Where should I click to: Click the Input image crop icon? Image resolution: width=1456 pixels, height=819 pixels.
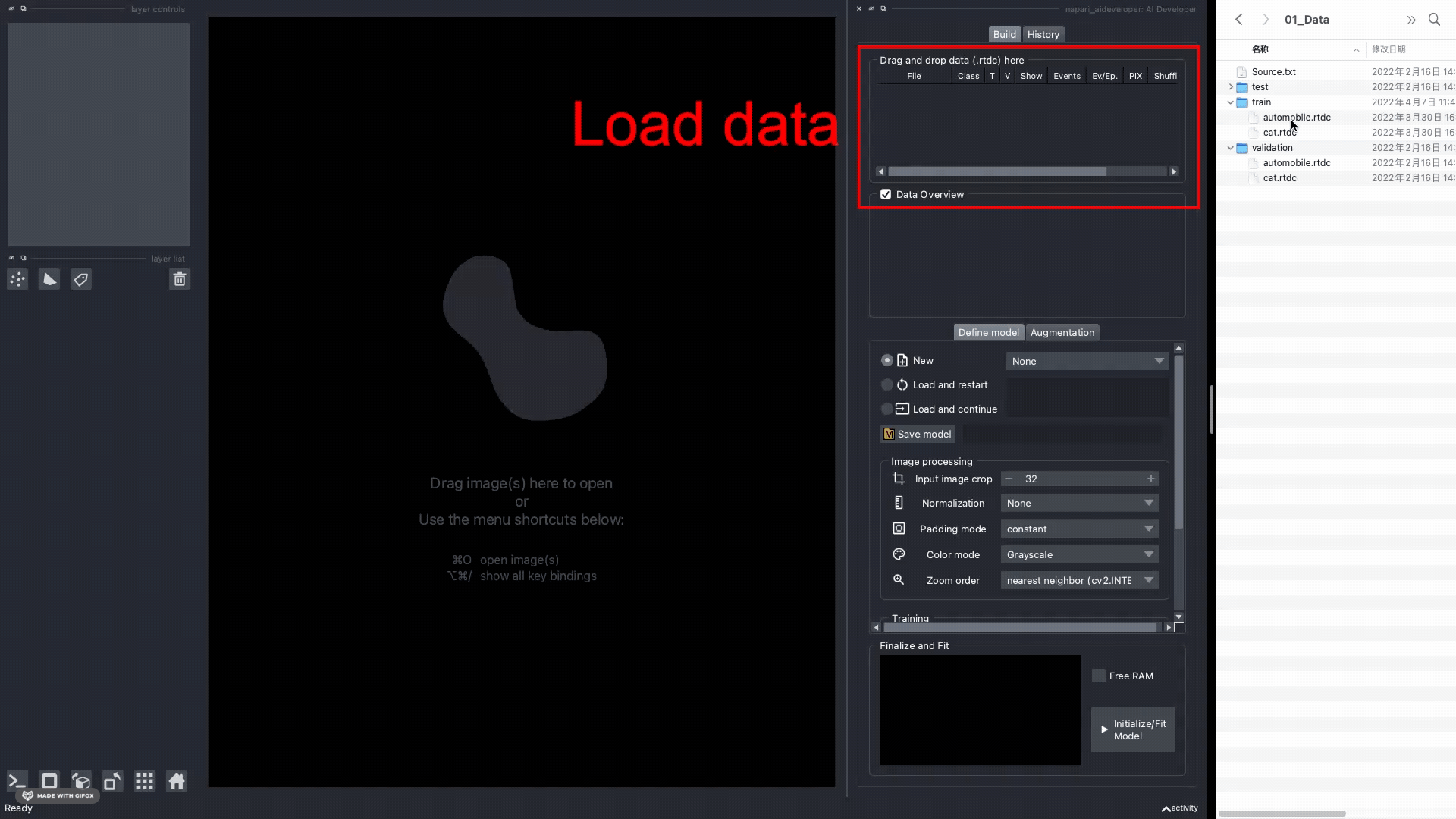(898, 479)
